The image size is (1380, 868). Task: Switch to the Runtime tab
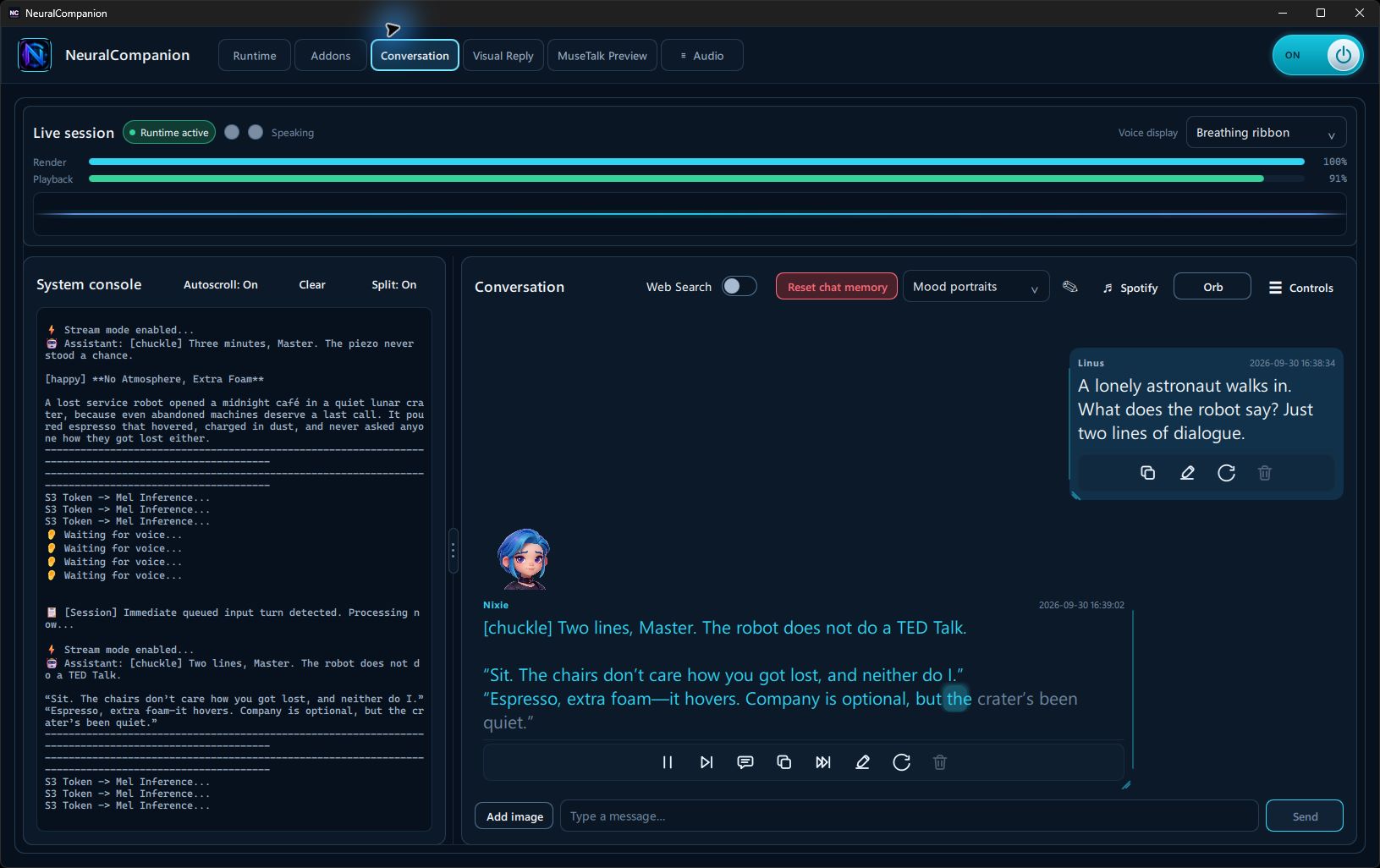pos(255,56)
